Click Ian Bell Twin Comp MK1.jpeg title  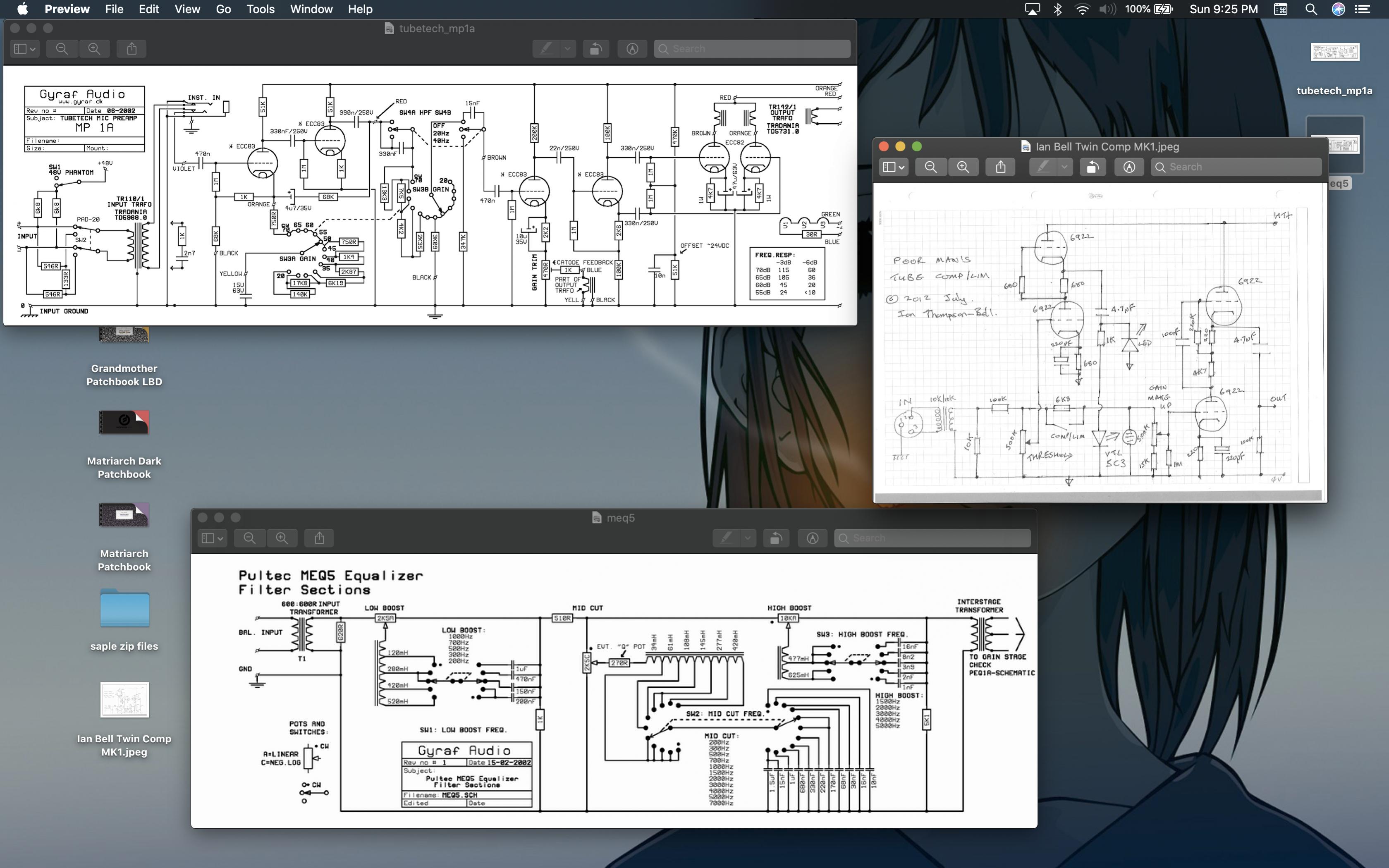tap(1107, 146)
